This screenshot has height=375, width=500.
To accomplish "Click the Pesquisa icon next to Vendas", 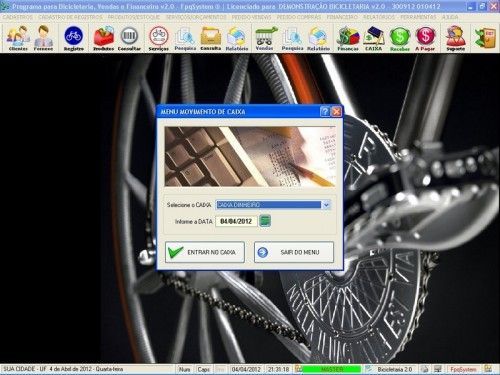I will click(x=292, y=38).
